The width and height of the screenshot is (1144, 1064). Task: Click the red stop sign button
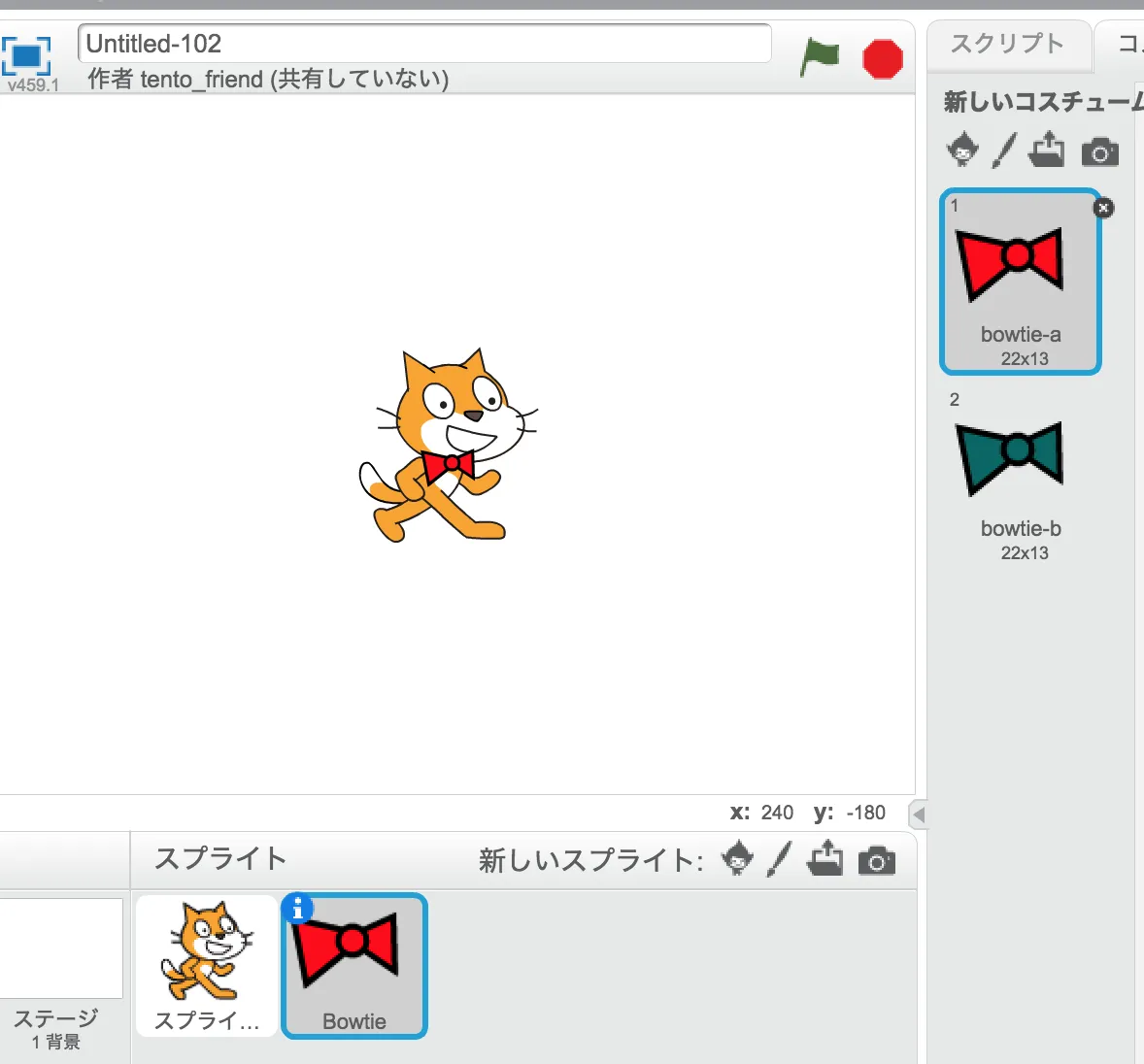coord(882,59)
